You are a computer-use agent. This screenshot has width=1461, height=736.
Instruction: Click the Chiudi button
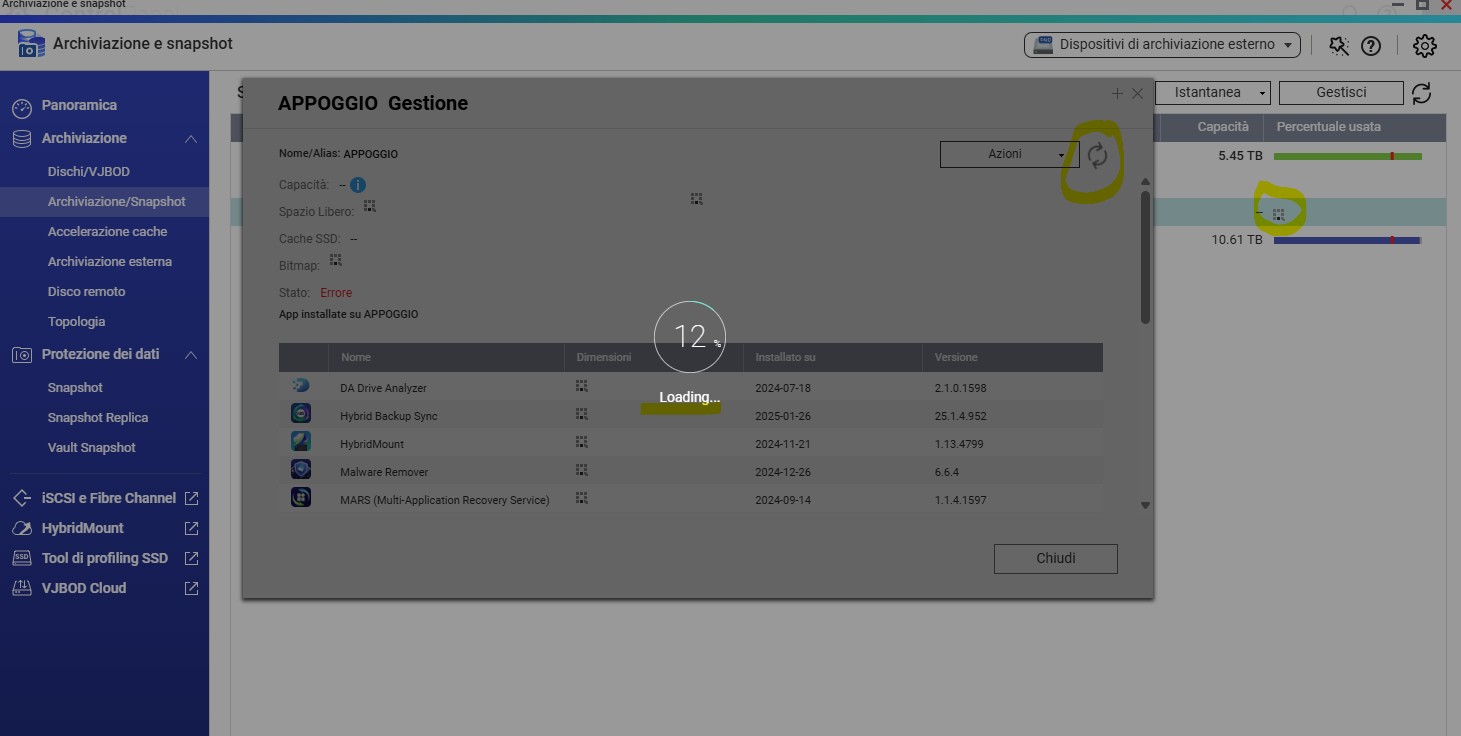[x=1055, y=558]
